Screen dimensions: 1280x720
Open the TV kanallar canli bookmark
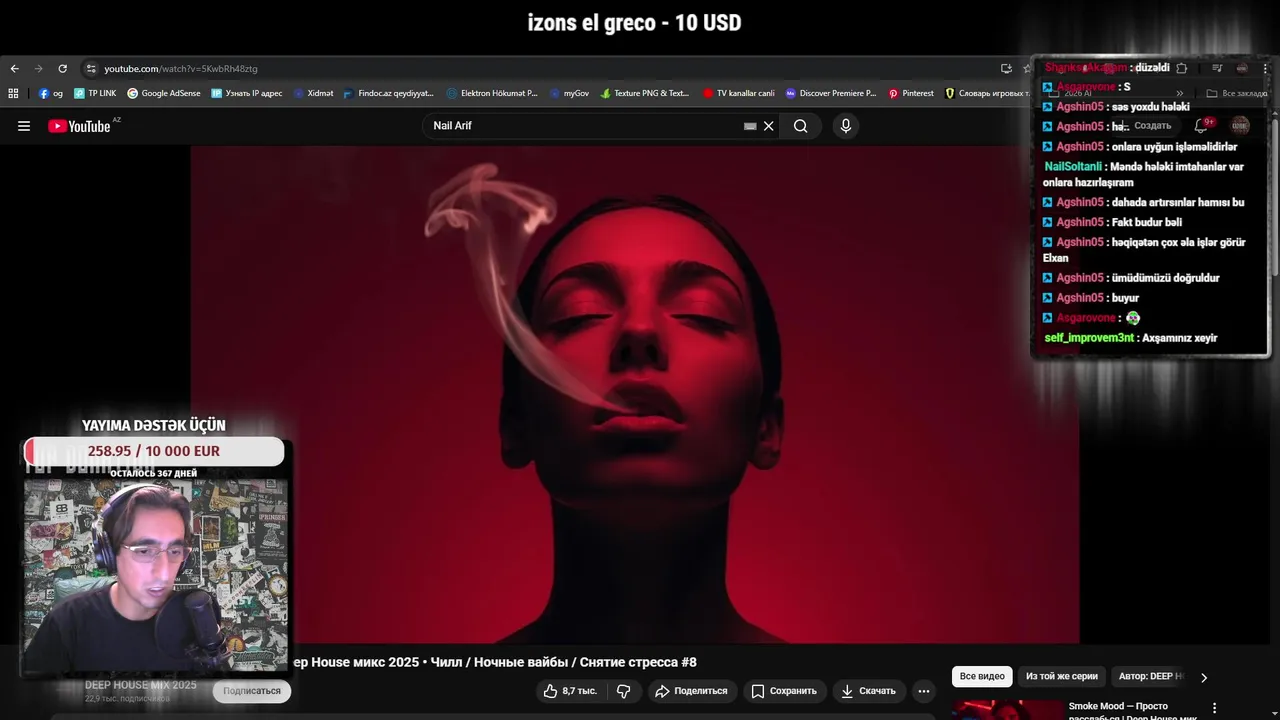739,93
